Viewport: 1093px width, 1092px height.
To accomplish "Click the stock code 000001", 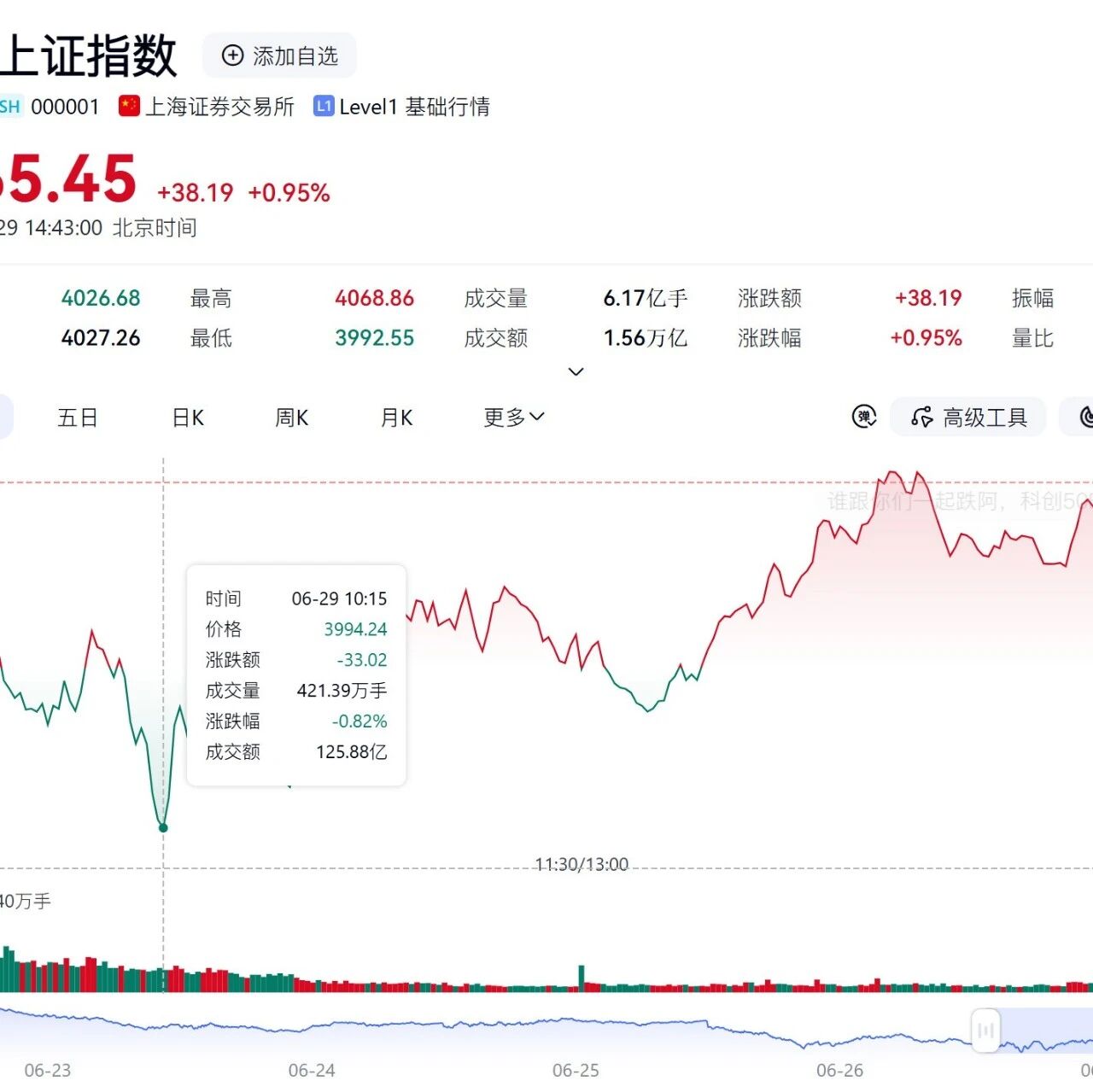I will 65,107.
